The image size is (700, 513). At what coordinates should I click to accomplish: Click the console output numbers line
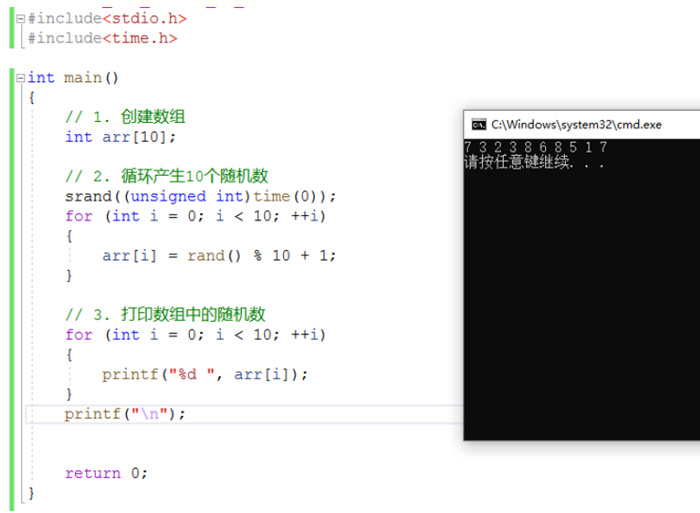click(x=535, y=147)
